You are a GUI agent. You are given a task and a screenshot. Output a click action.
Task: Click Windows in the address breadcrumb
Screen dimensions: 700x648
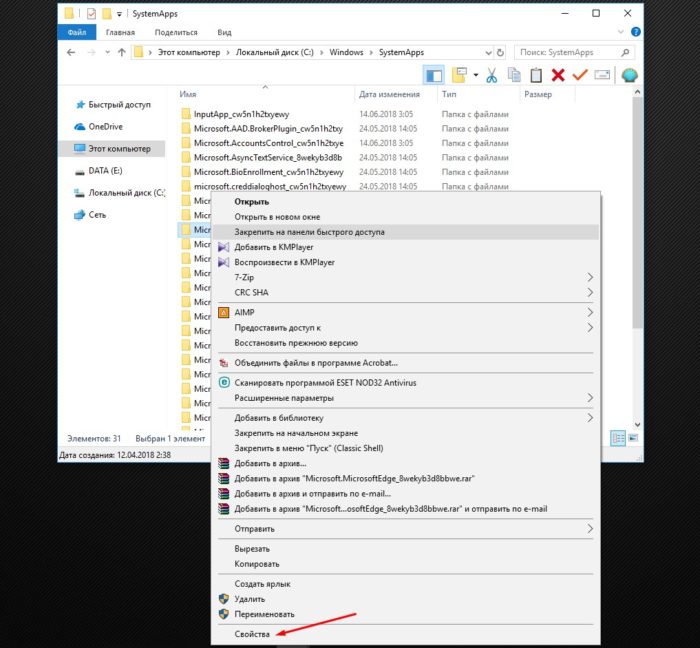point(346,52)
